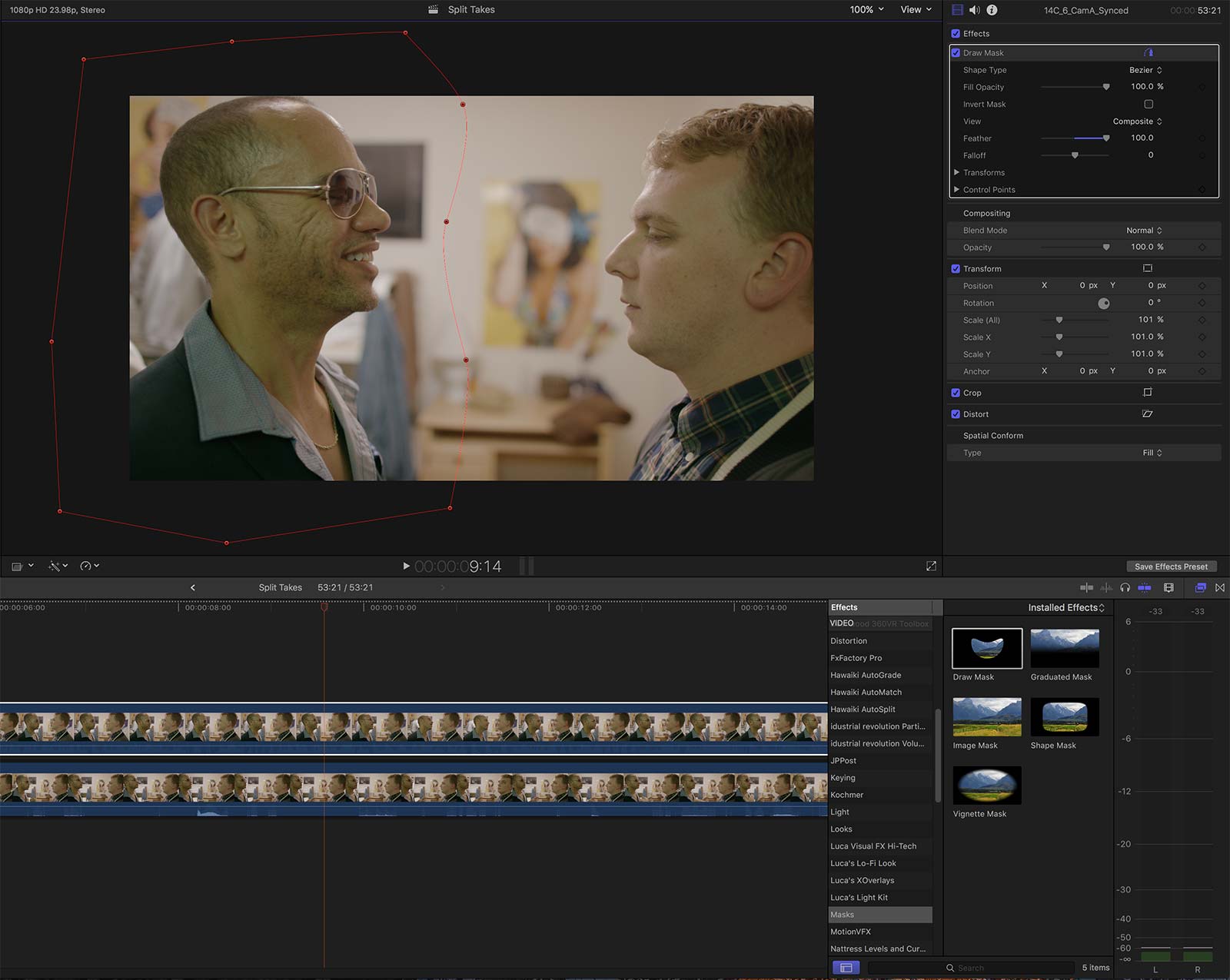Image resolution: width=1230 pixels, height=980 pixels.
Task: Toggle solo headphones icon
Action: tap(1125, 587)
